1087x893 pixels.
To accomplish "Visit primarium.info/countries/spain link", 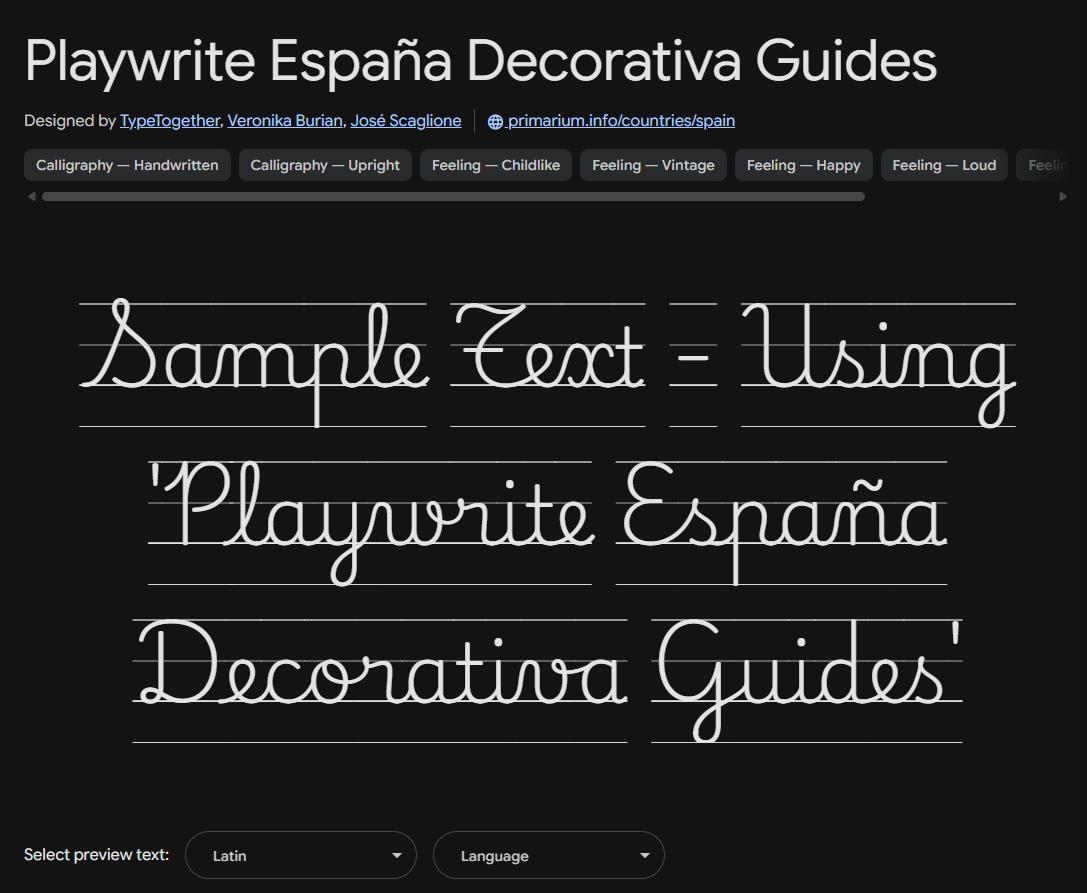I will (x=621, y=121).
